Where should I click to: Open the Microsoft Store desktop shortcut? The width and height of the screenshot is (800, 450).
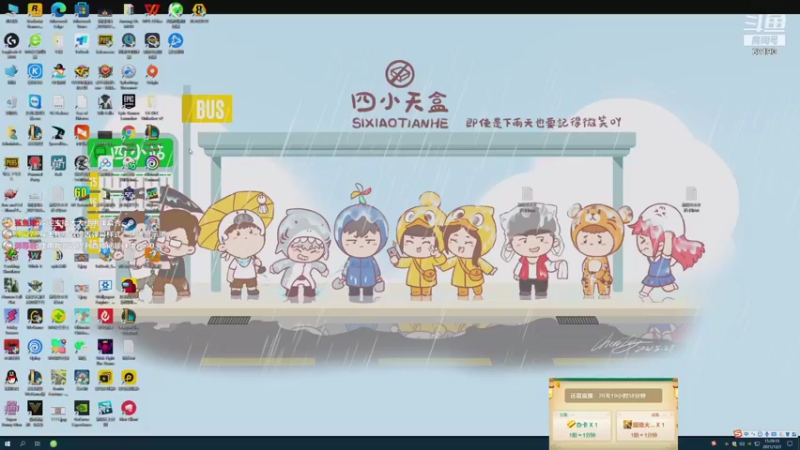click(x=82, y=10)
